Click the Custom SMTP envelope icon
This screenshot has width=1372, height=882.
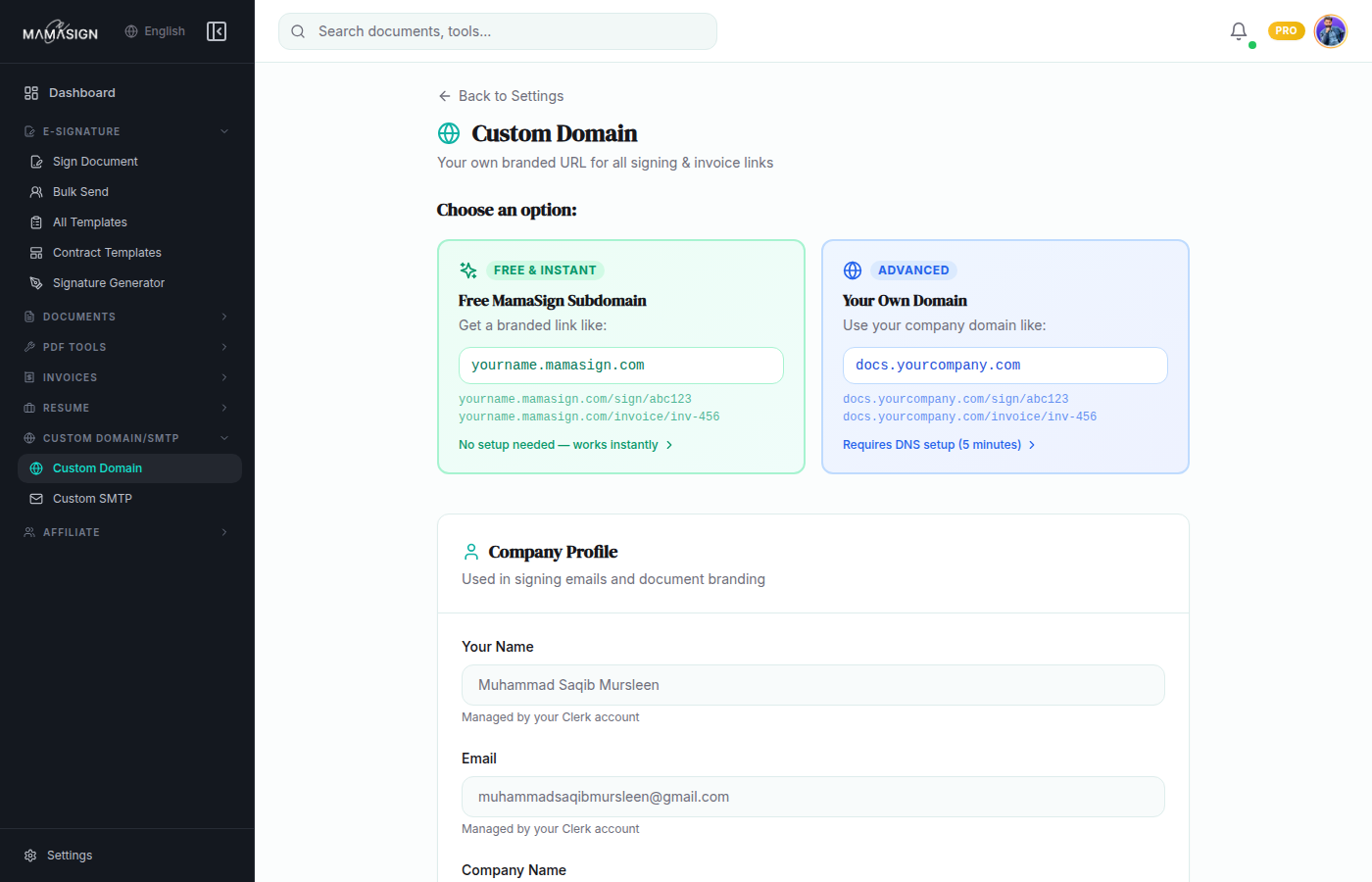[x=36, y=499]
